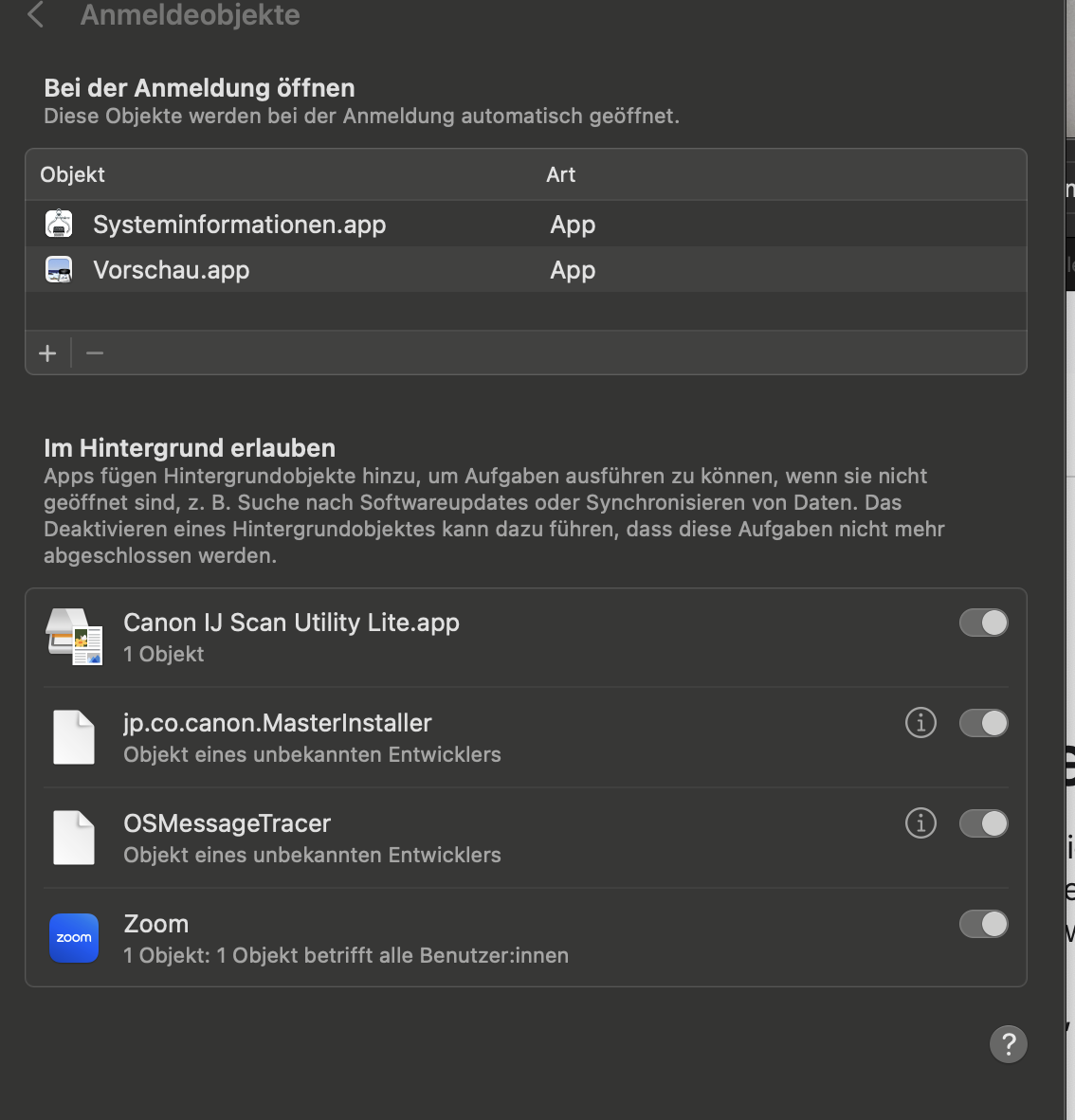Screen dimensions: 1075x1120
Task: Go back using the chevron arrow
Action: pyautogui.click(x=36, y=14)
